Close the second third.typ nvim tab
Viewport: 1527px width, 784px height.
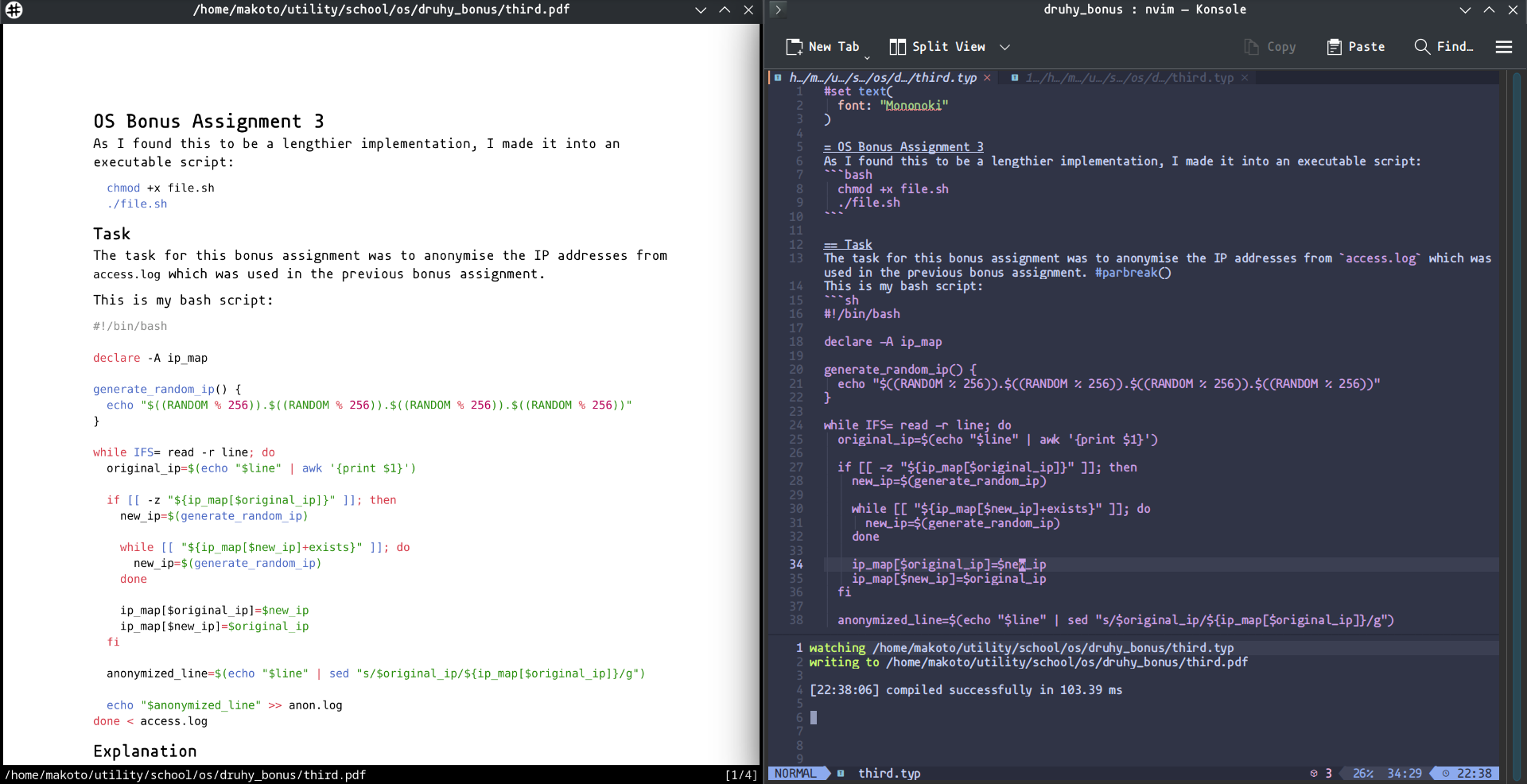1245,78
